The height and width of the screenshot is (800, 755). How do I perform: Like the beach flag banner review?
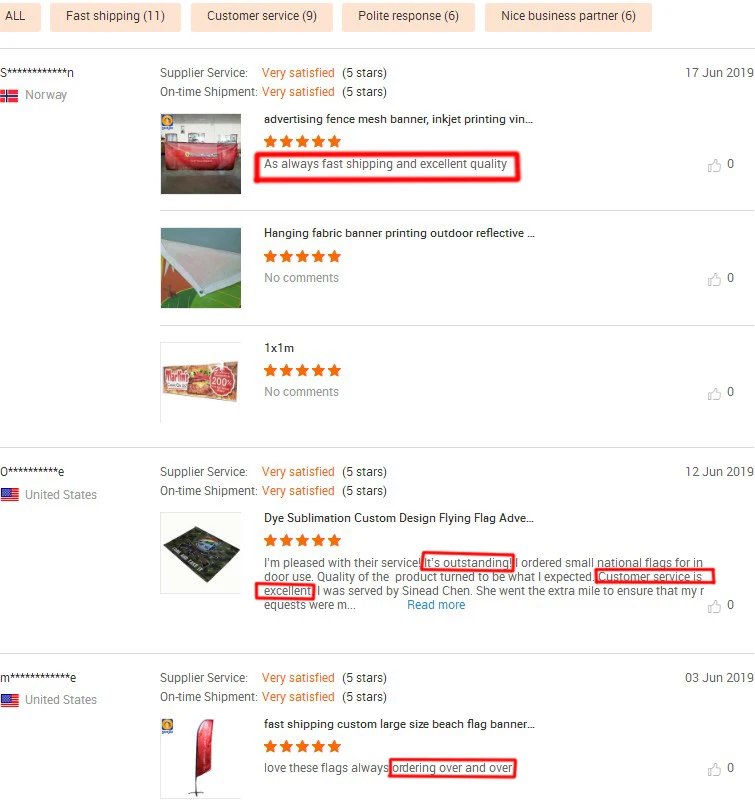(714, 769)
